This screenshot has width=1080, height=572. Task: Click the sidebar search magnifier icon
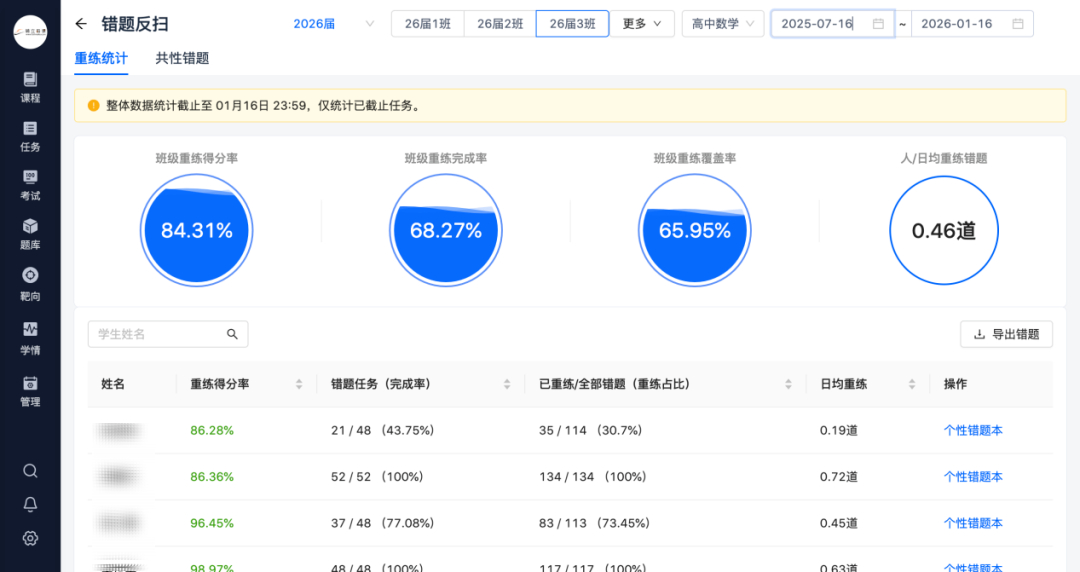30,471
